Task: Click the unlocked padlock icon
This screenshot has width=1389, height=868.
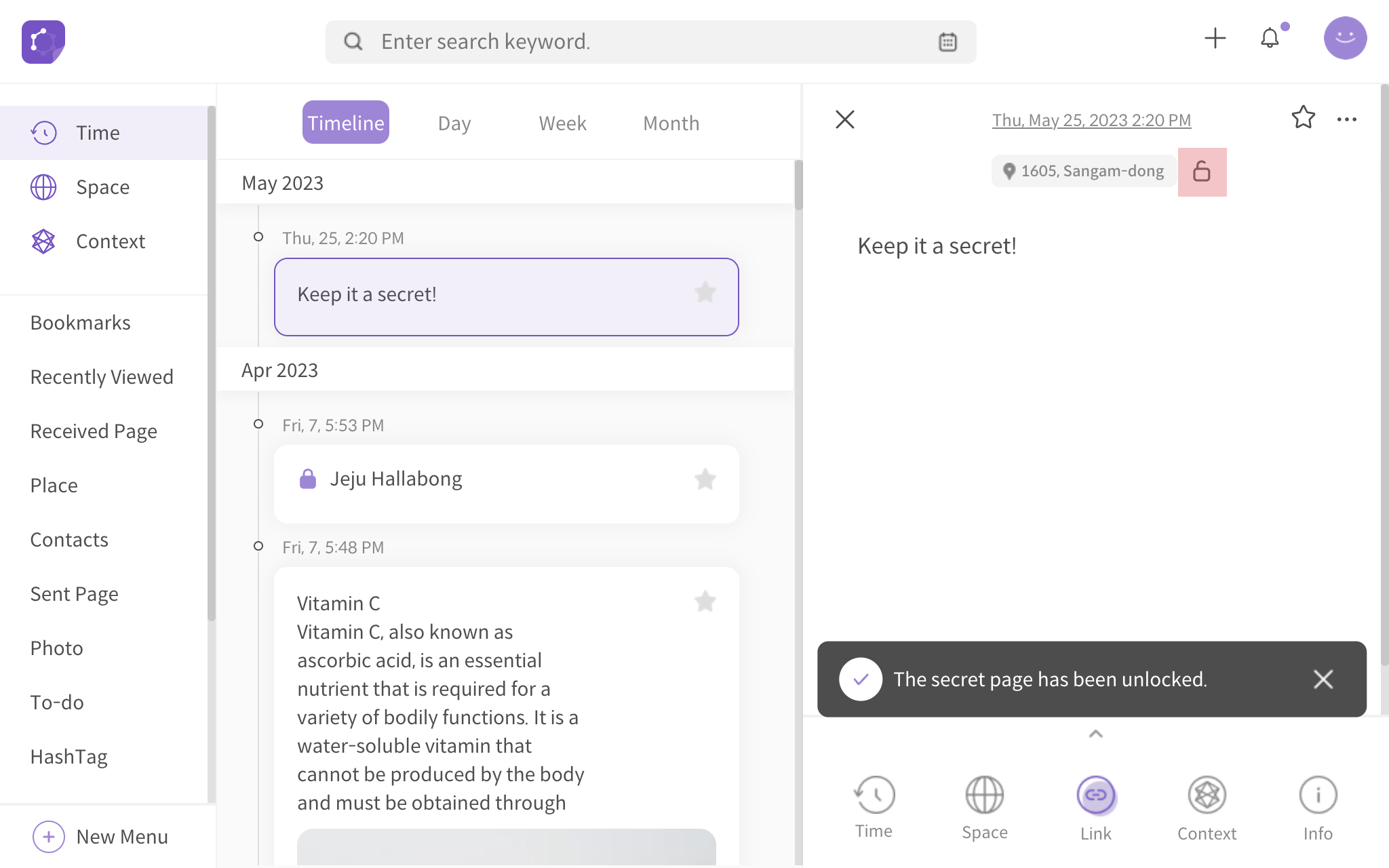Action: click(x=1202, y=172)
